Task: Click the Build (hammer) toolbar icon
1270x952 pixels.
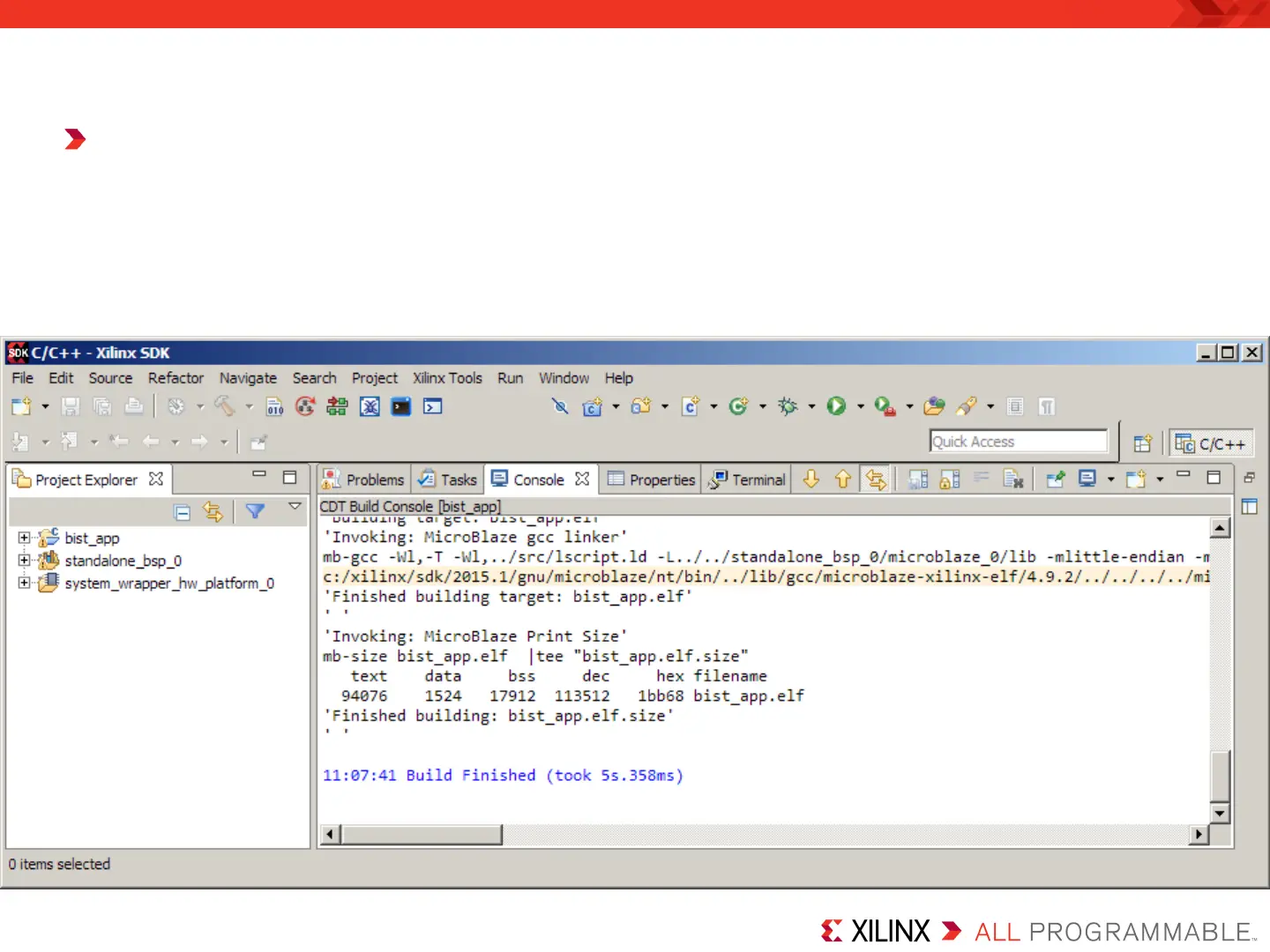Action: (225, 406)
